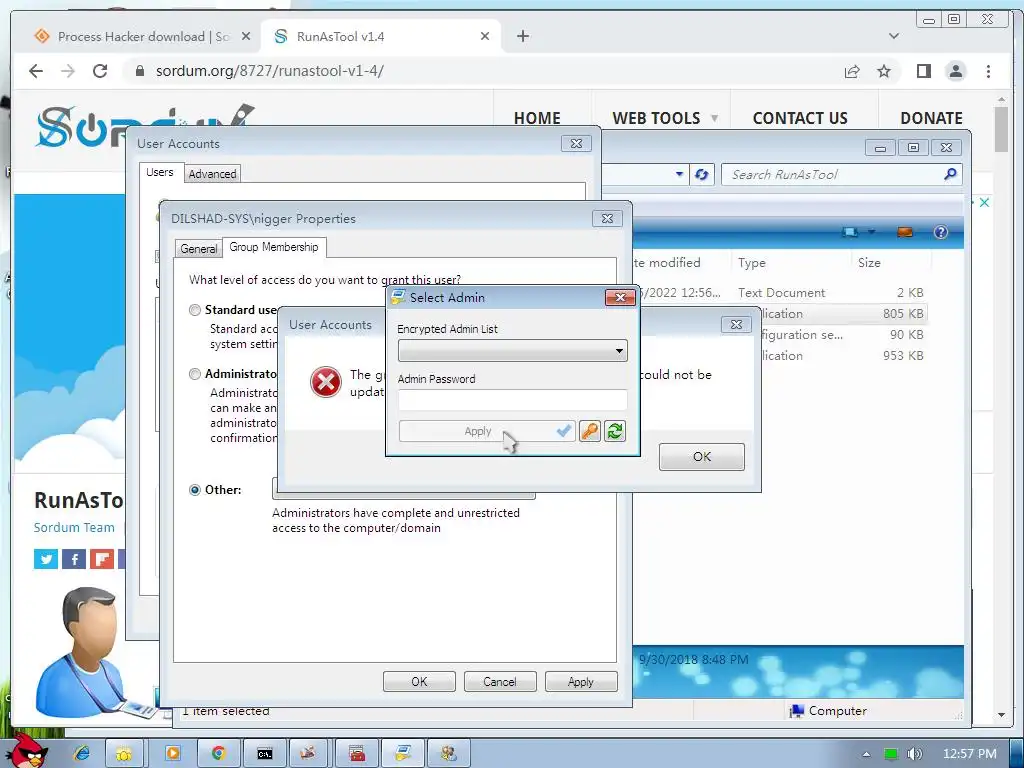The height and width of the screenshot is (768, 1024).
Task: Click the Chrome share page icon
Action: [x=852, y=71]
